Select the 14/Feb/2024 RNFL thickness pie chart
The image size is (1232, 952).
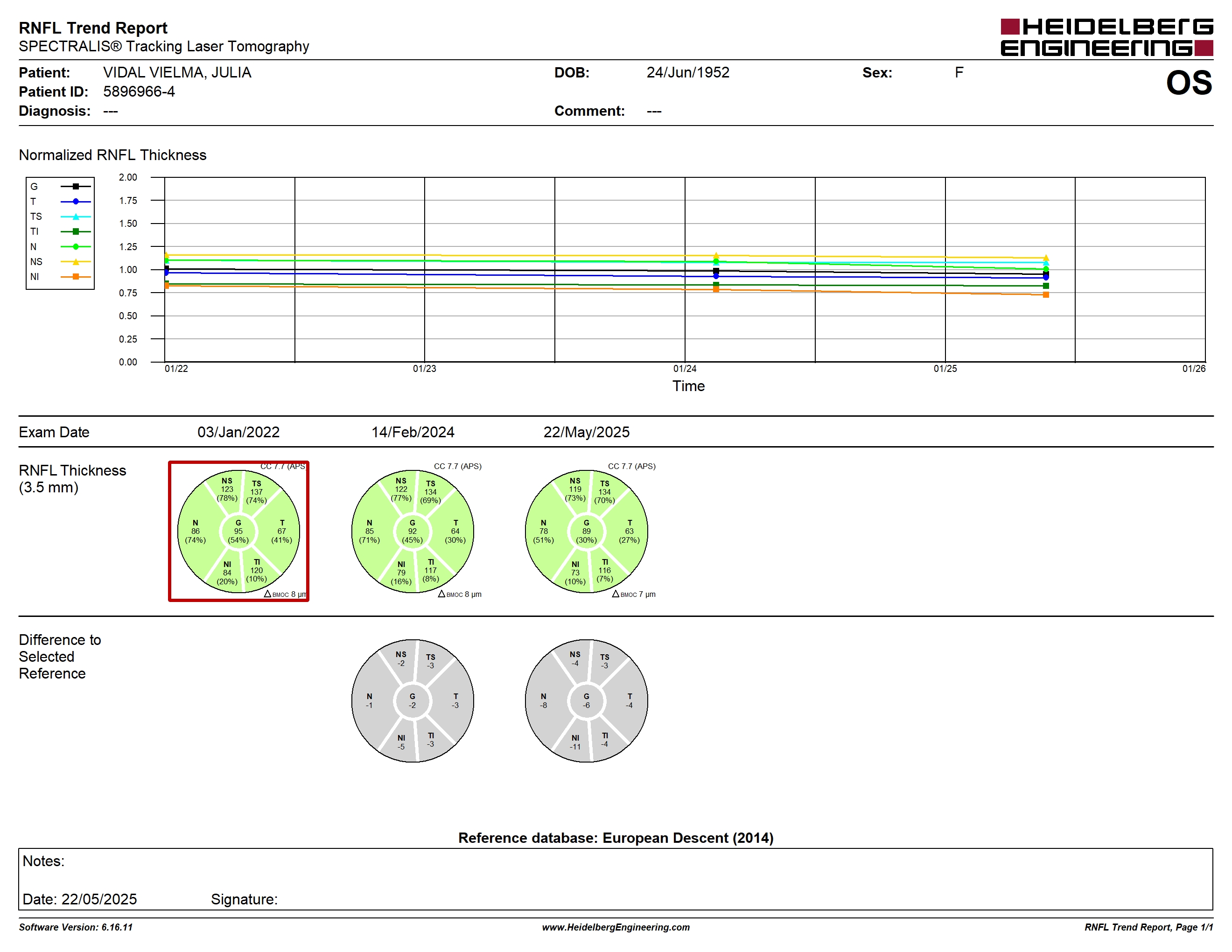pyautogui.click(x=413, y=531)
